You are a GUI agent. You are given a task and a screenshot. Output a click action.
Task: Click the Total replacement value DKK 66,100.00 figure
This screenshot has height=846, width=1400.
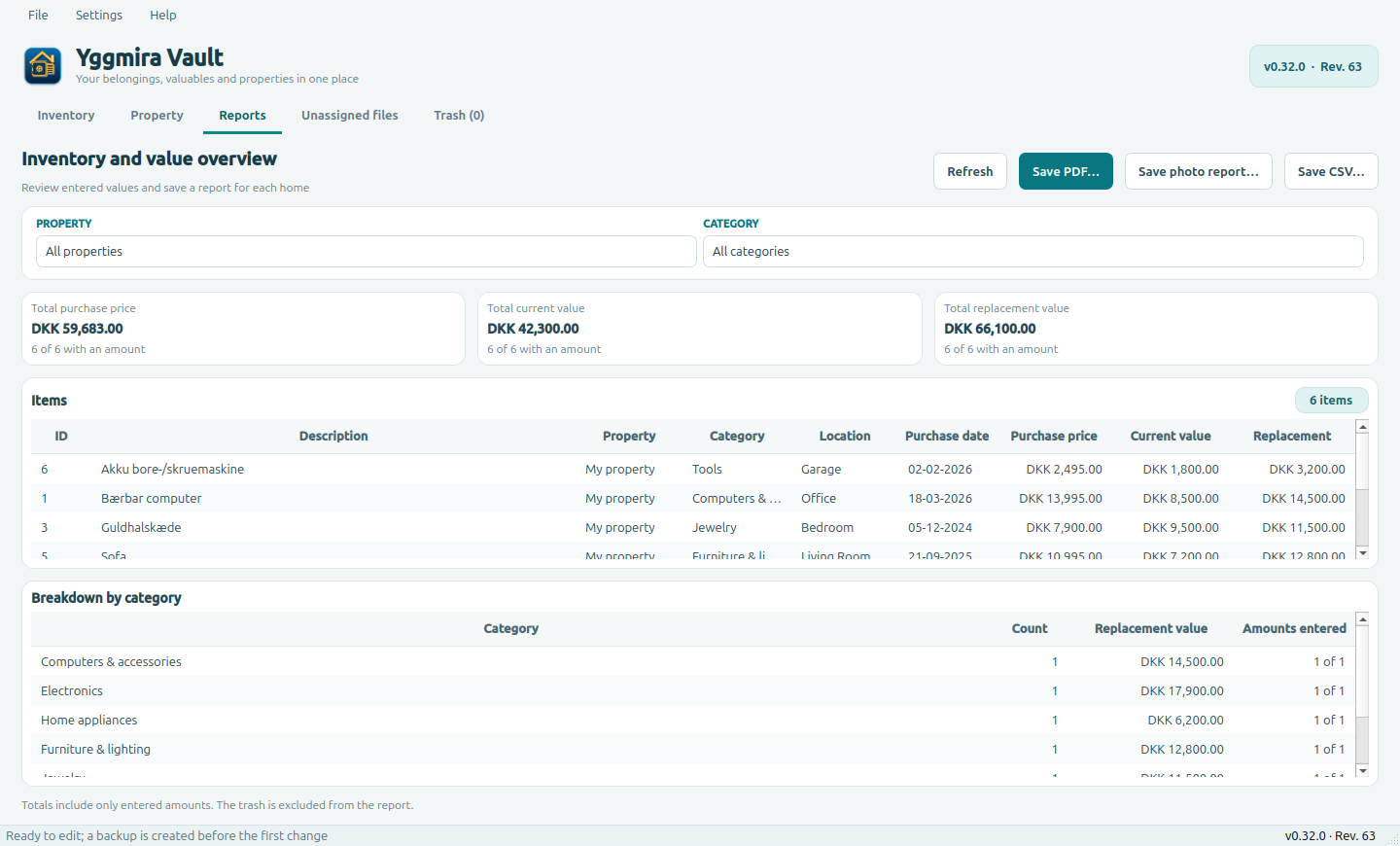(990, 329)
